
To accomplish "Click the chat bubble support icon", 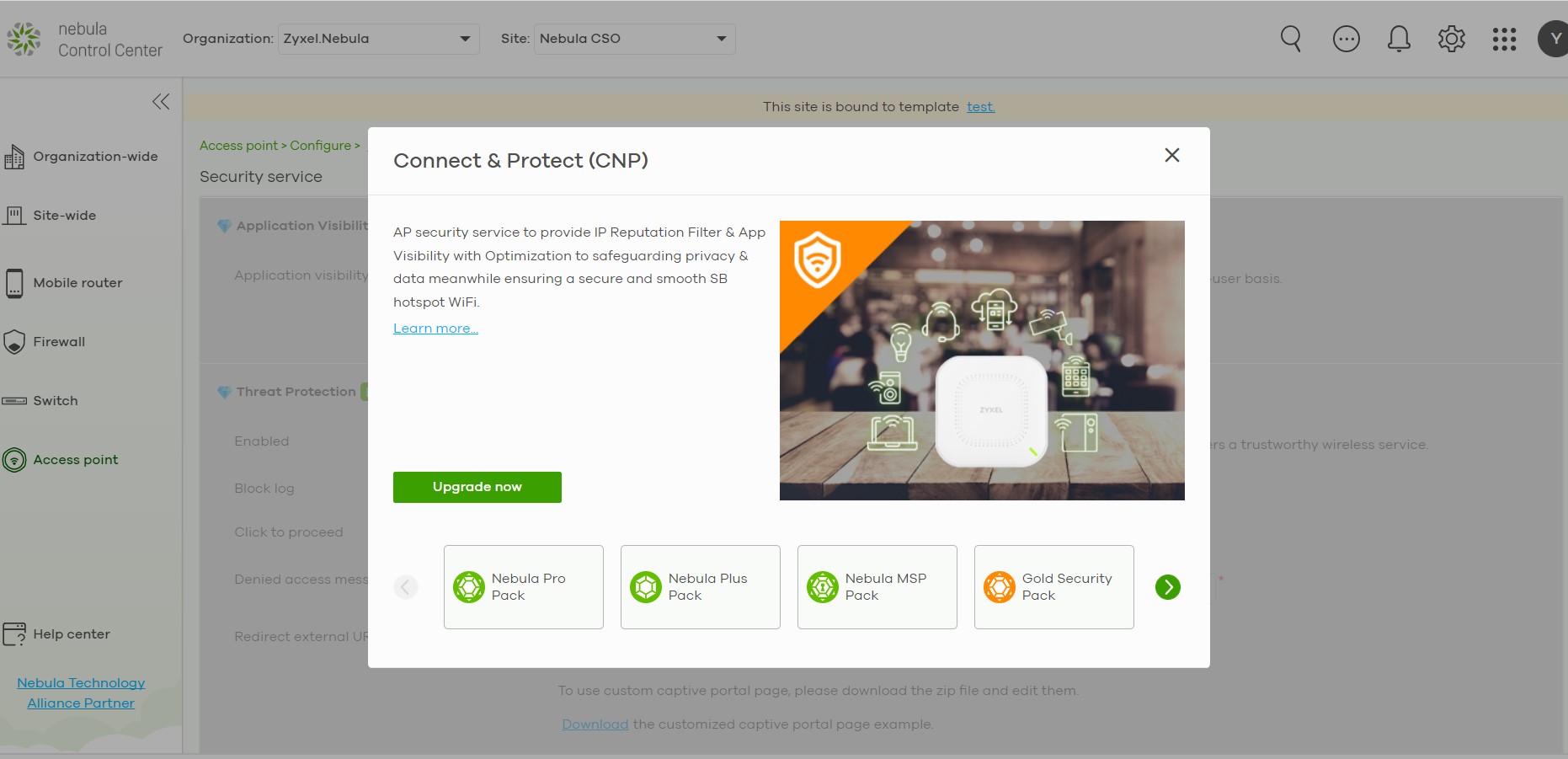I will click(x=1346, y=39).
